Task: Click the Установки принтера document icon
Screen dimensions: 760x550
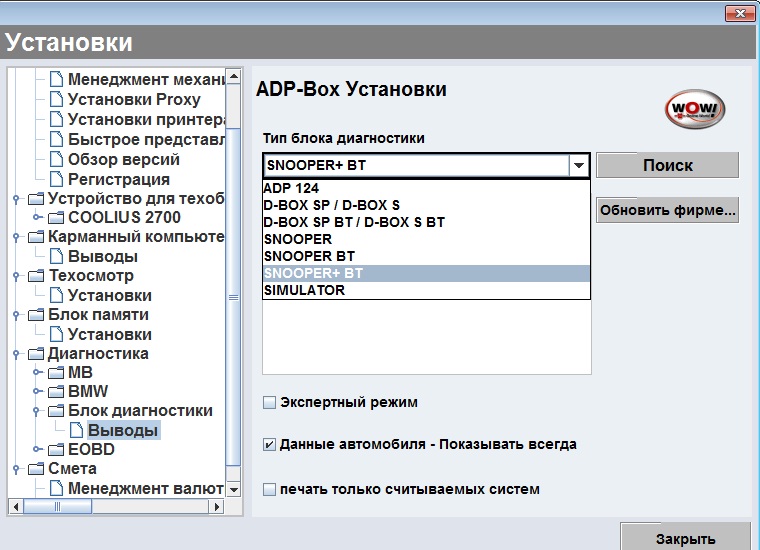Action: pos(57,119)
